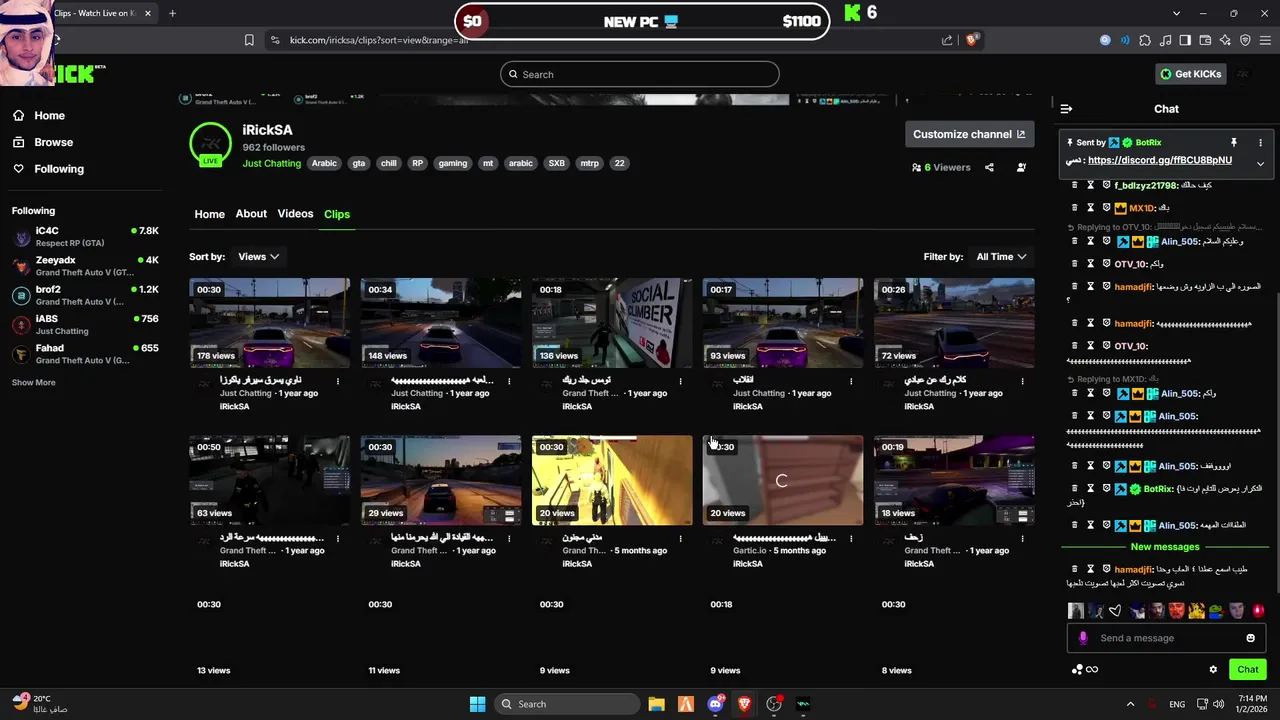Open the yellow clip thumbnail with 20 views

[x=612, y=480]
